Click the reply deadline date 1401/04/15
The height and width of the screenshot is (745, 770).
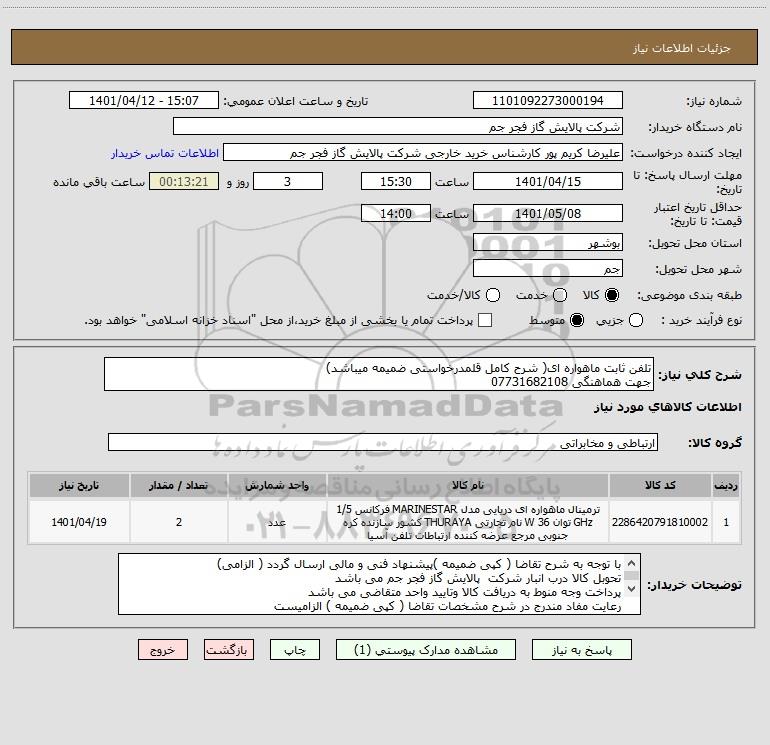(x=548, y=181)
